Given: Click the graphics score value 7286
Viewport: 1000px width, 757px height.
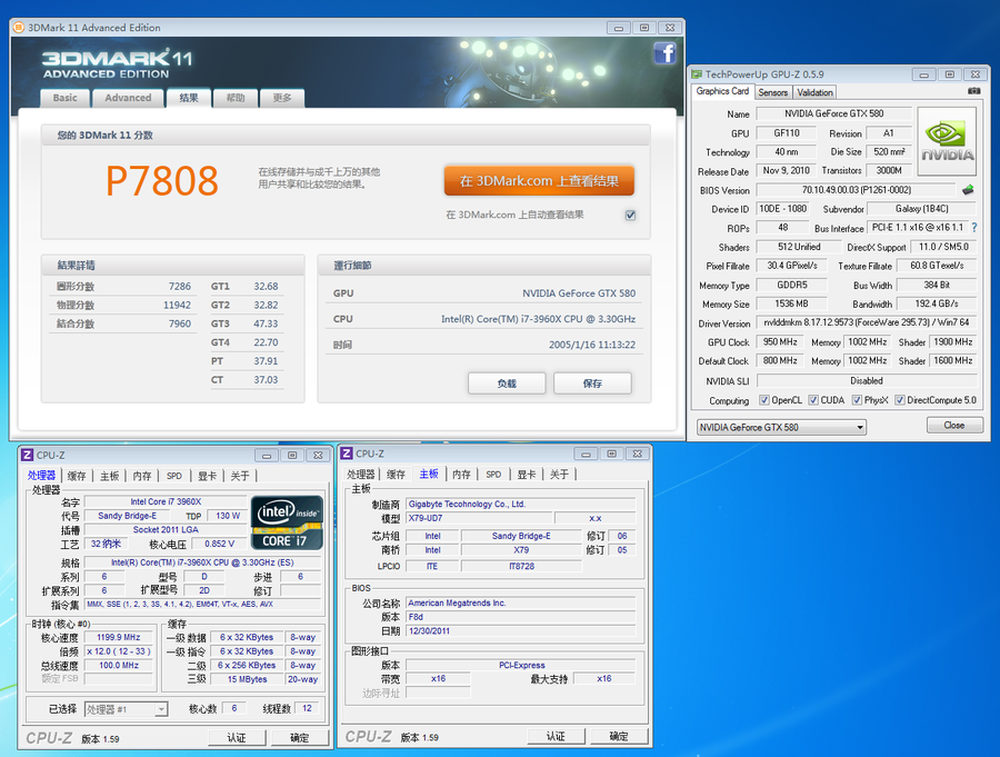Looking at the screenshot, I should pos(180,286).
